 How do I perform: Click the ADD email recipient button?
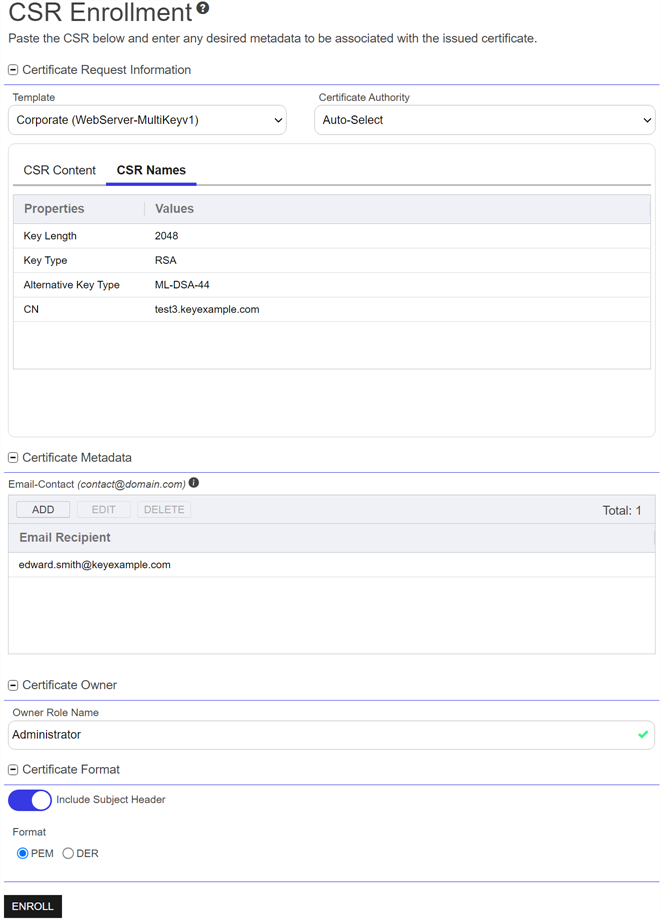[x=43, y=510]
